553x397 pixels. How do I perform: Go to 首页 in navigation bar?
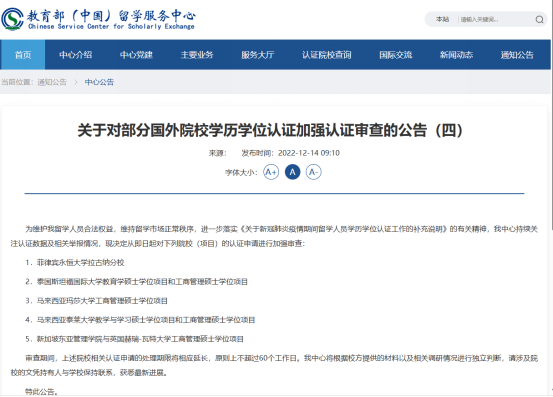(x=23, y=55)
